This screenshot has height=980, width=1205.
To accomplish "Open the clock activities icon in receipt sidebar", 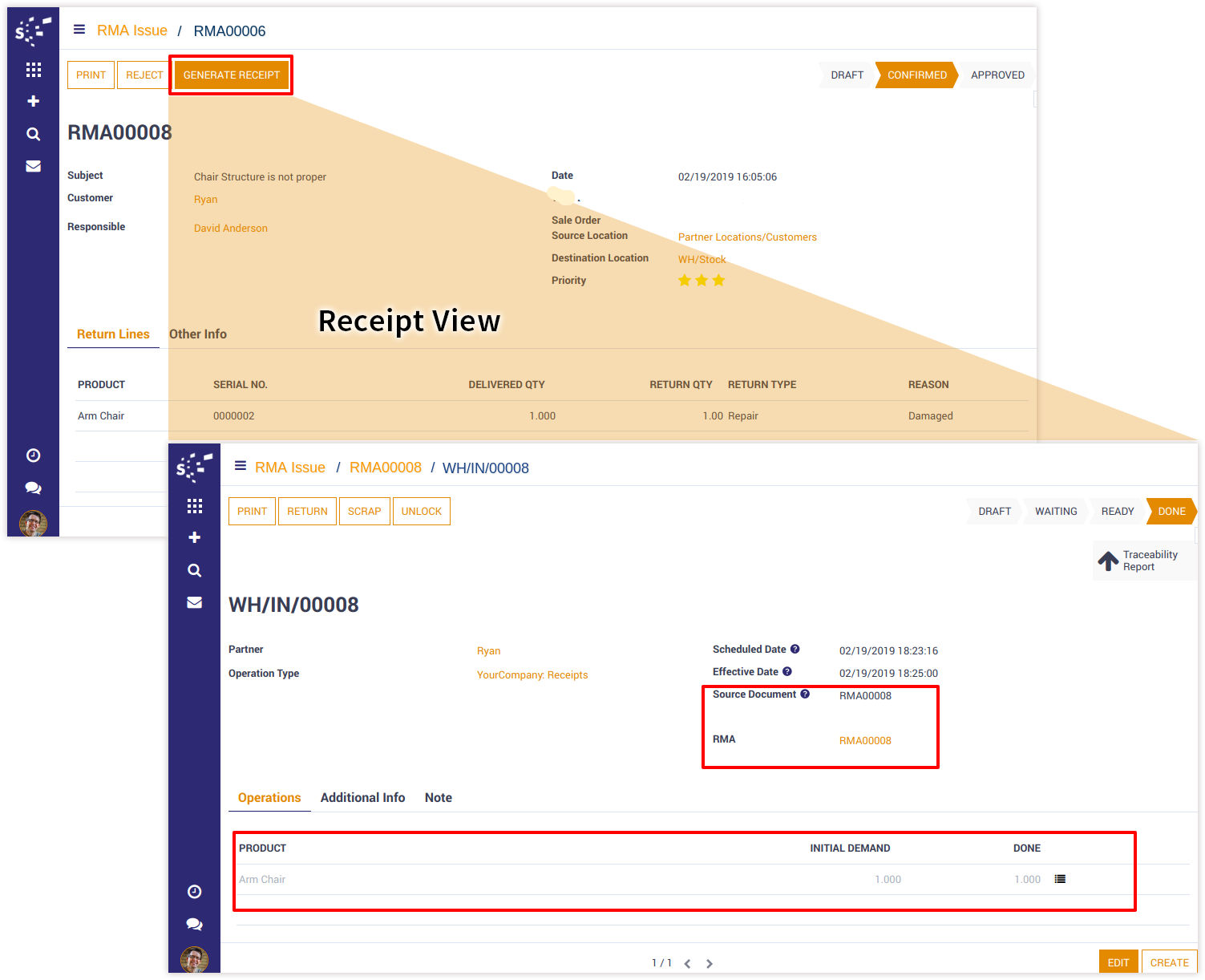I will coord(194,892).
